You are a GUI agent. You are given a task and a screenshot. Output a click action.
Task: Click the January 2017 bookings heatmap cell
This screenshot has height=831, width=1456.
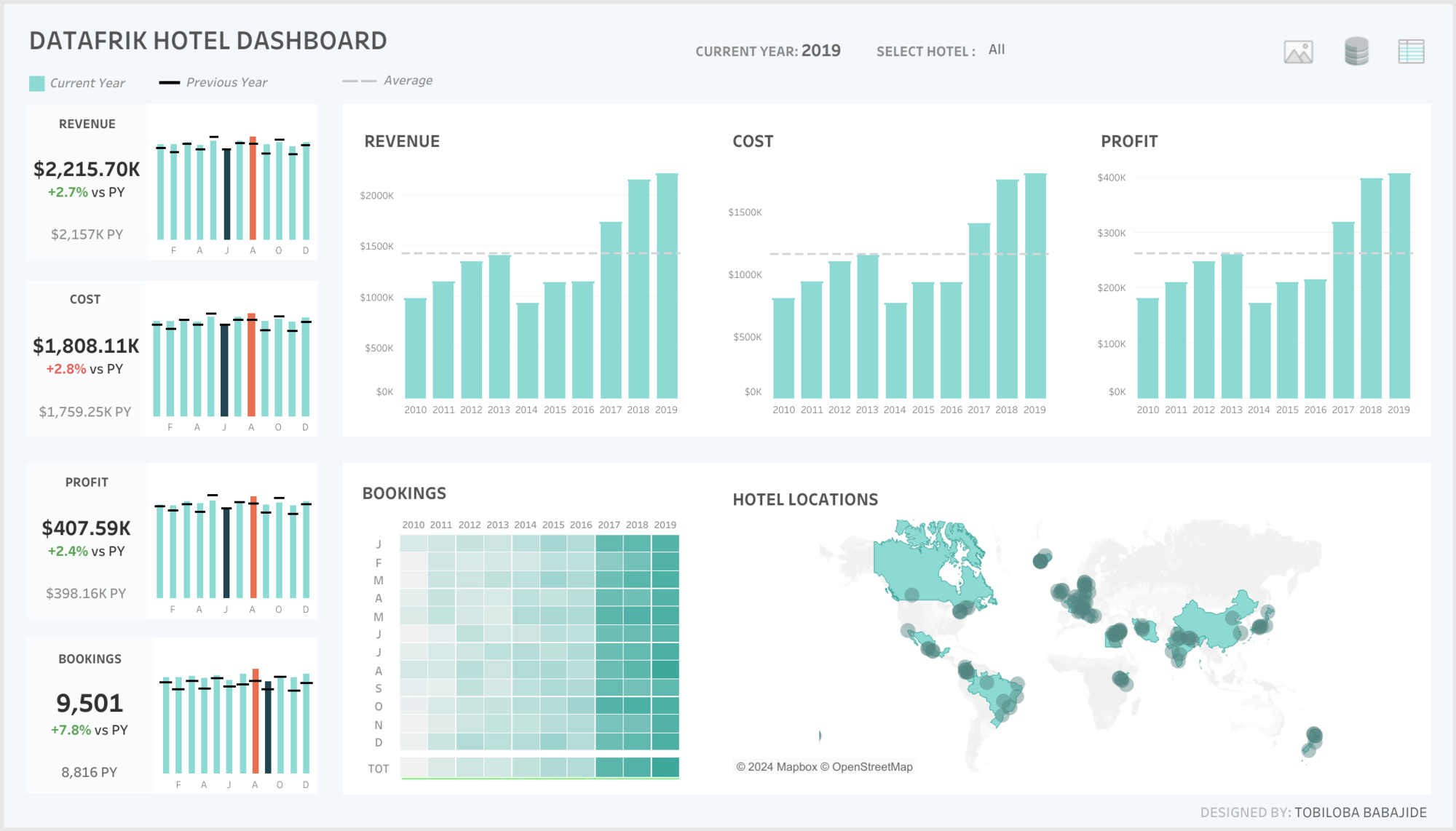pyautogui.click(x=609, y=544)
